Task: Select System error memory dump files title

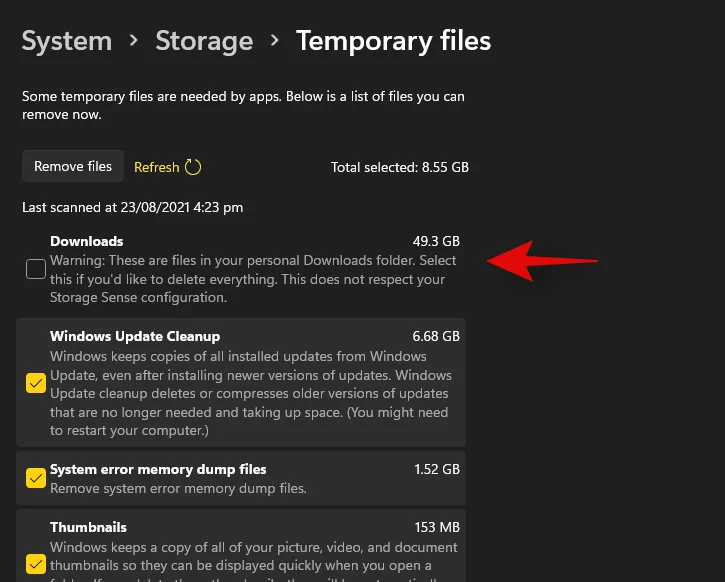Action: click(x=158, y=469)
